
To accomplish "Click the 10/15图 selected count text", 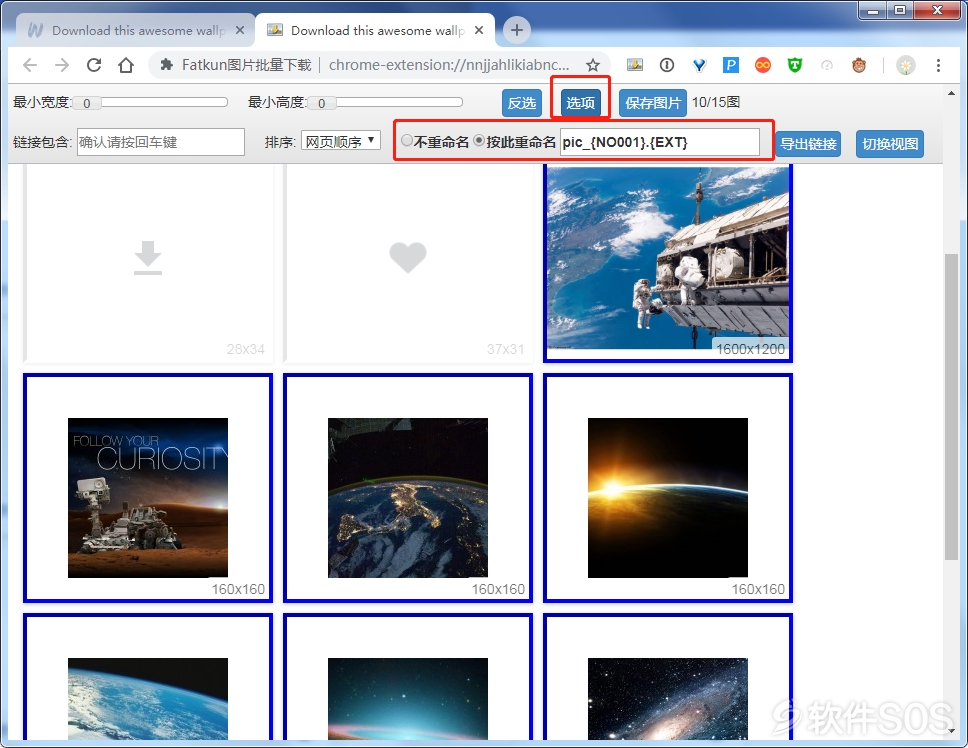I will click(x=716, y=102).
